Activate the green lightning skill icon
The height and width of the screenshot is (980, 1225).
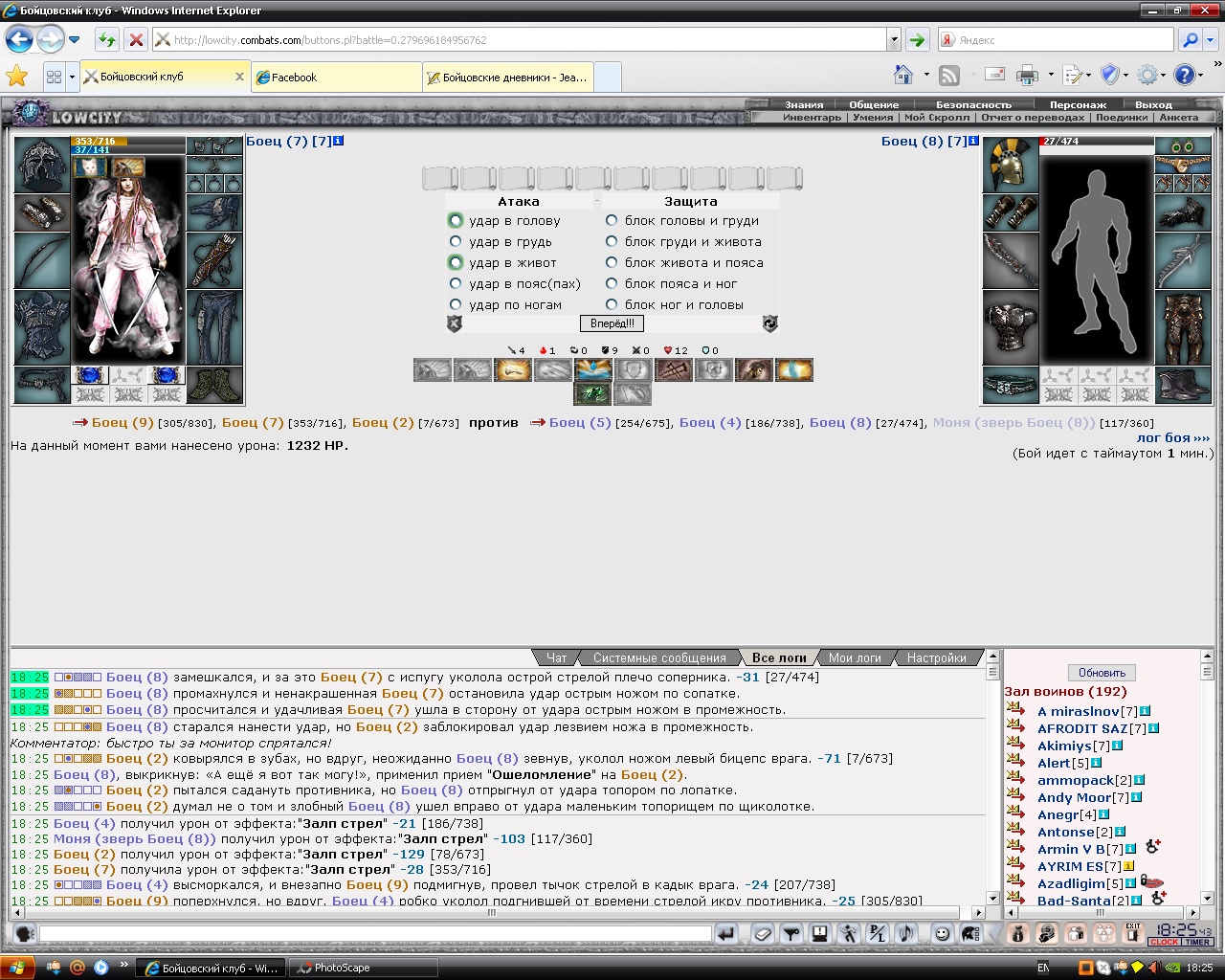pos(593,393)
